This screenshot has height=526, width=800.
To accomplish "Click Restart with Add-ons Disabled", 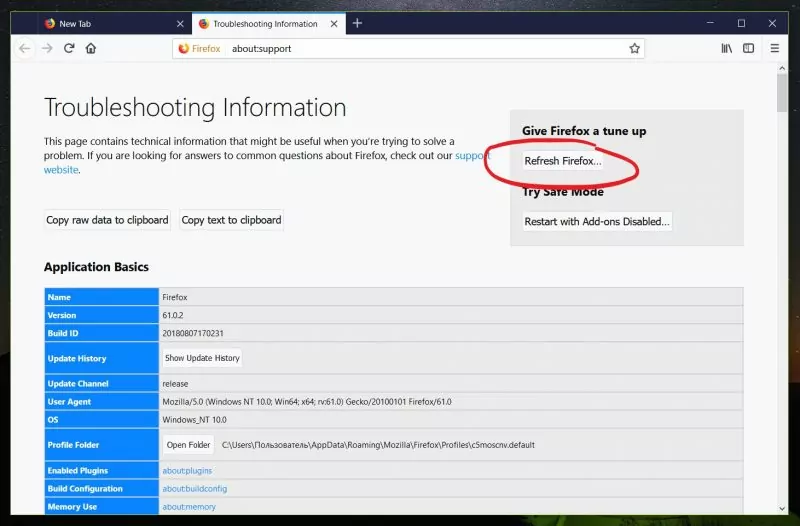I will (x=597, y=221).
